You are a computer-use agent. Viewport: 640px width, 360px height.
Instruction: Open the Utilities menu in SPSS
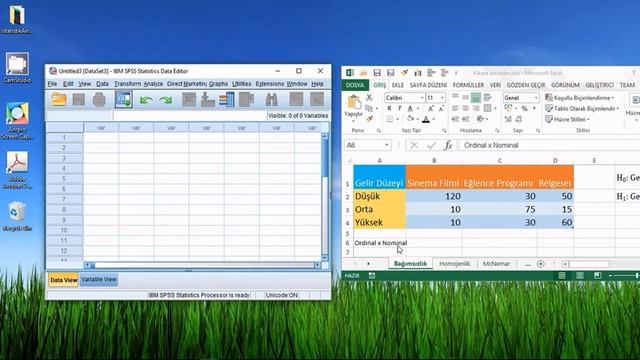pyautogui.click(x=242, y=84)
